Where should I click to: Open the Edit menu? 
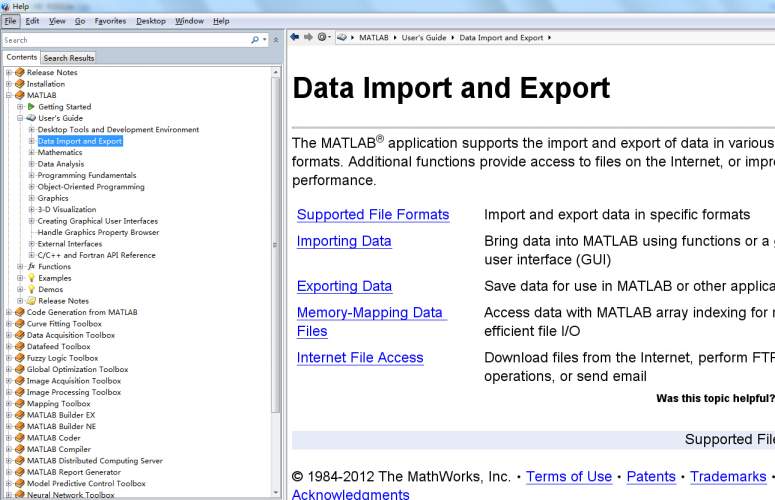coord(32,21)
